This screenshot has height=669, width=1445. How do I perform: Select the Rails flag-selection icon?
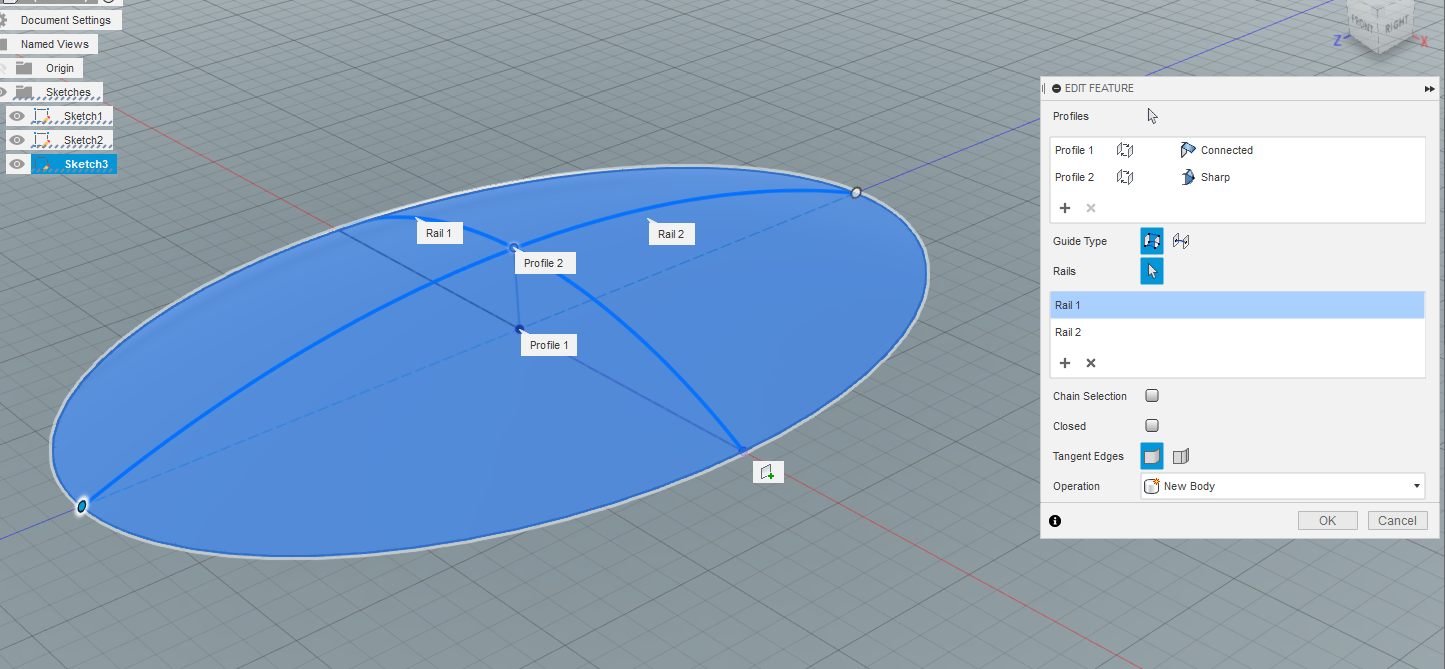[1151, 270]
